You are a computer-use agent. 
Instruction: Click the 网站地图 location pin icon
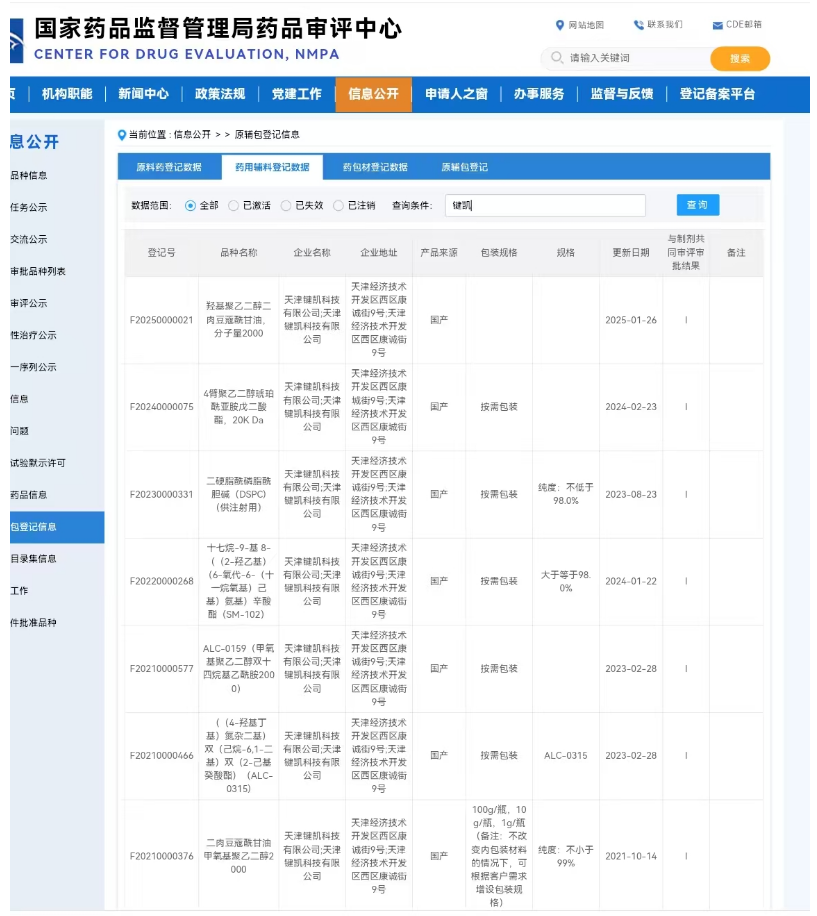click(561, 24)
